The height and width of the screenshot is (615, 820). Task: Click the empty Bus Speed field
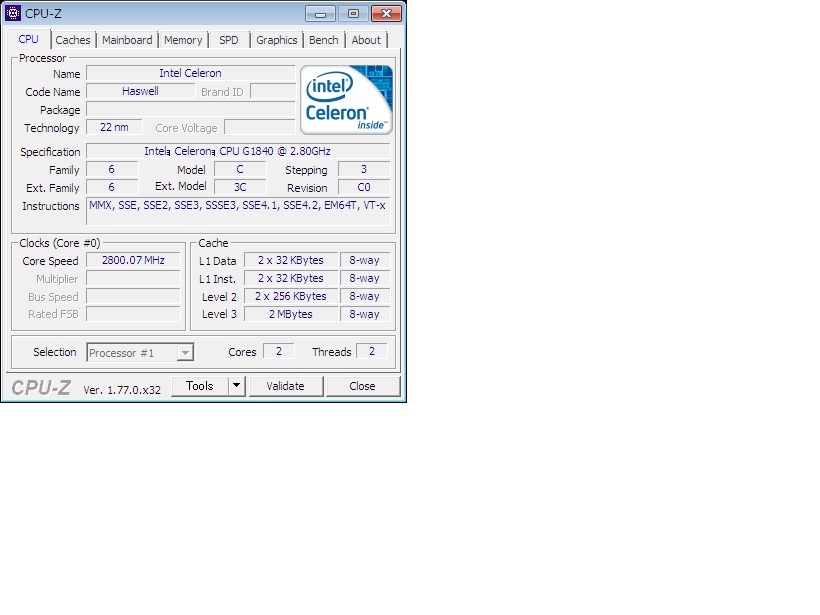pyautogui.click(x=133, y=297)
